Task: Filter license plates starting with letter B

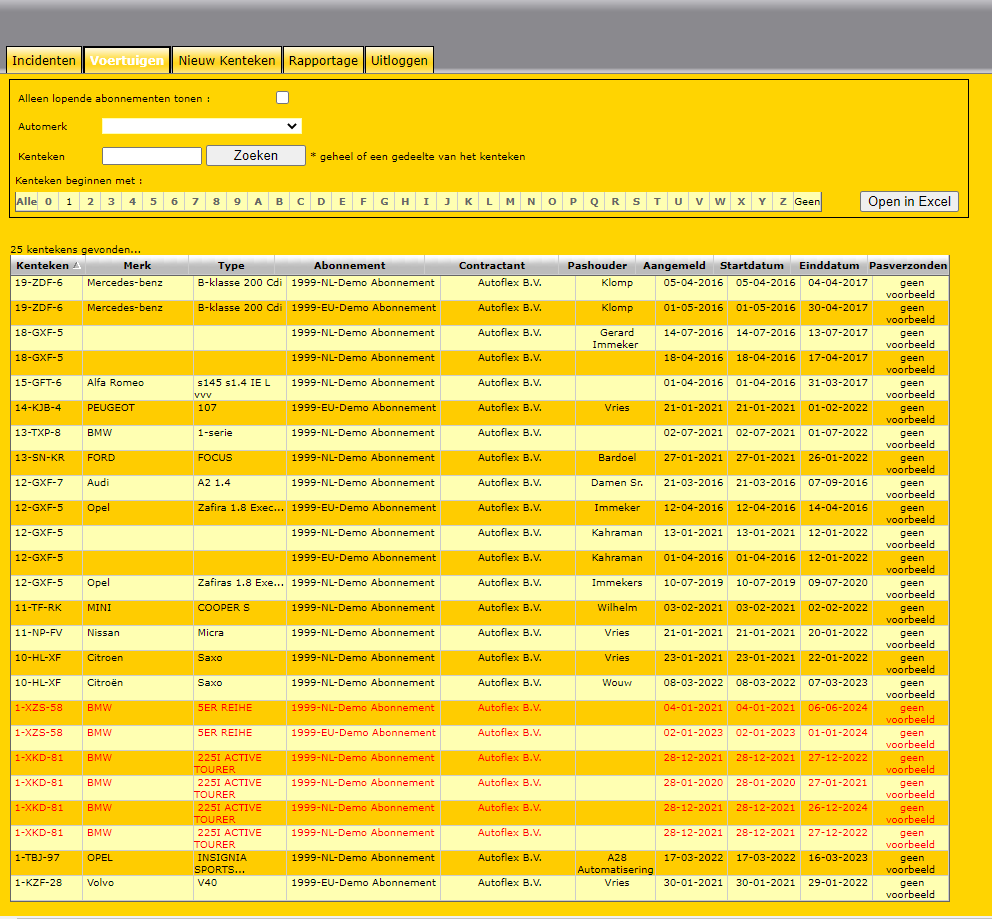Action: pos(279,202)
